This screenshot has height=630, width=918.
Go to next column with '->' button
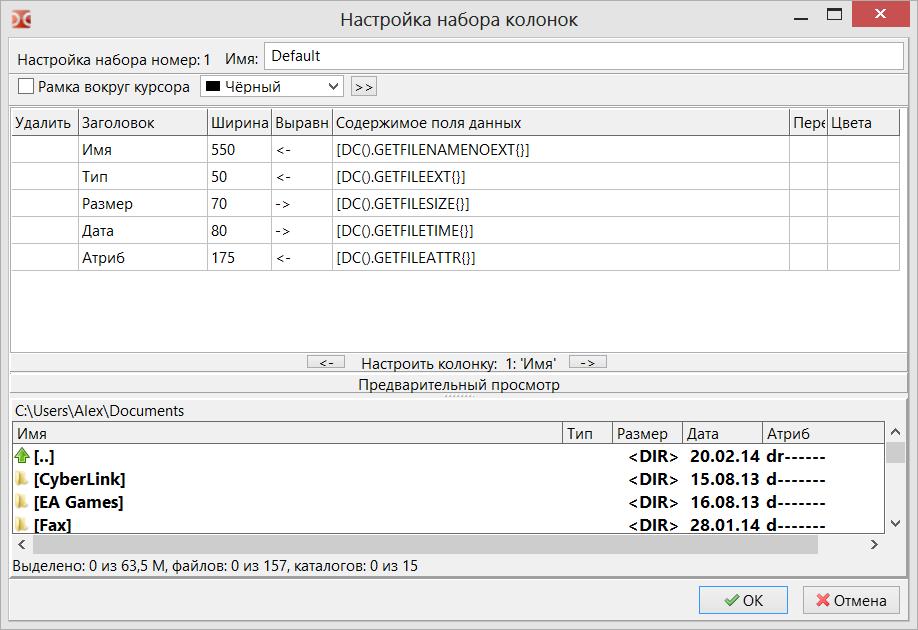point(587,363)
